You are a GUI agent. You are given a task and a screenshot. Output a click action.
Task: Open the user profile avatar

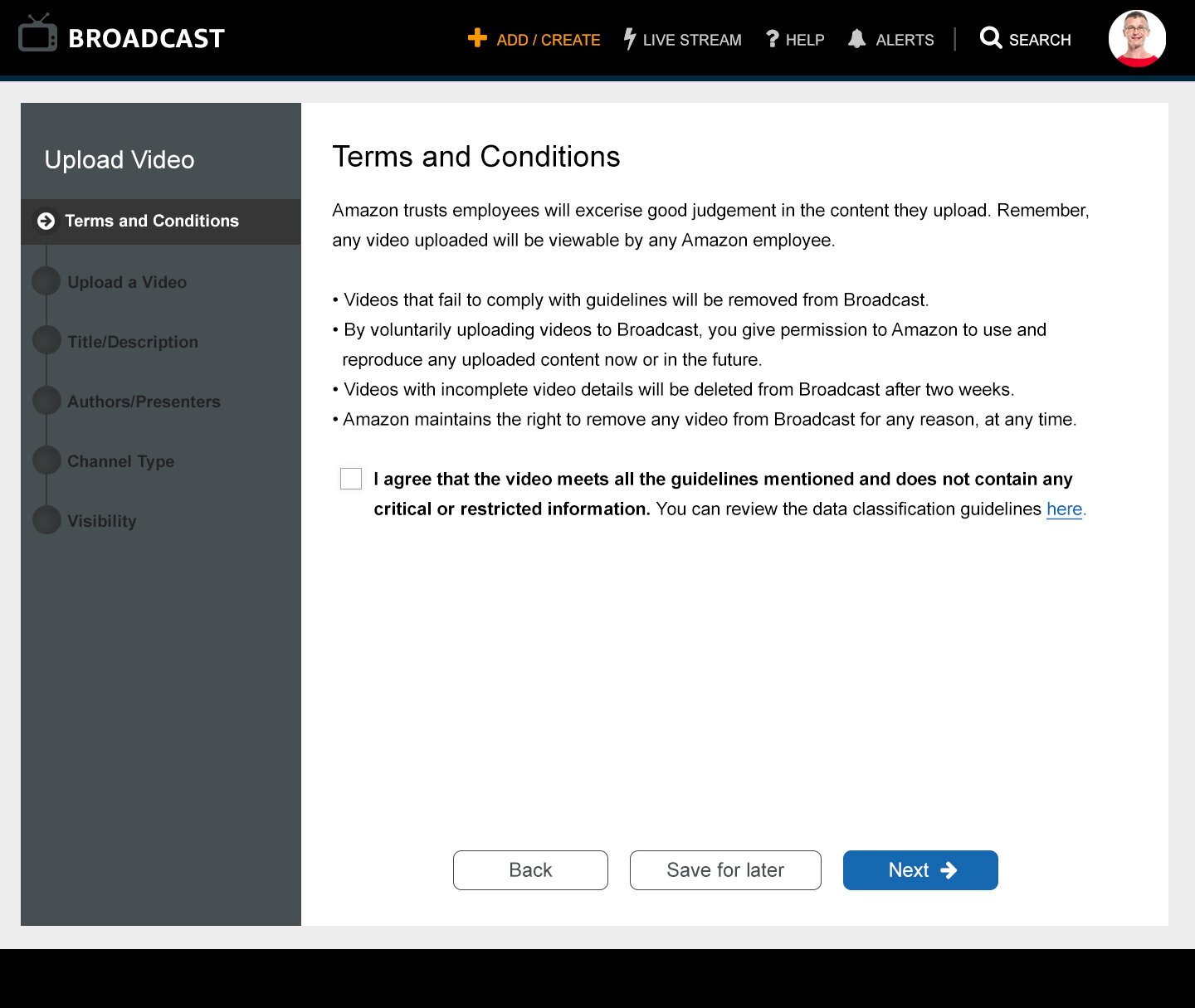(1137, 38)
